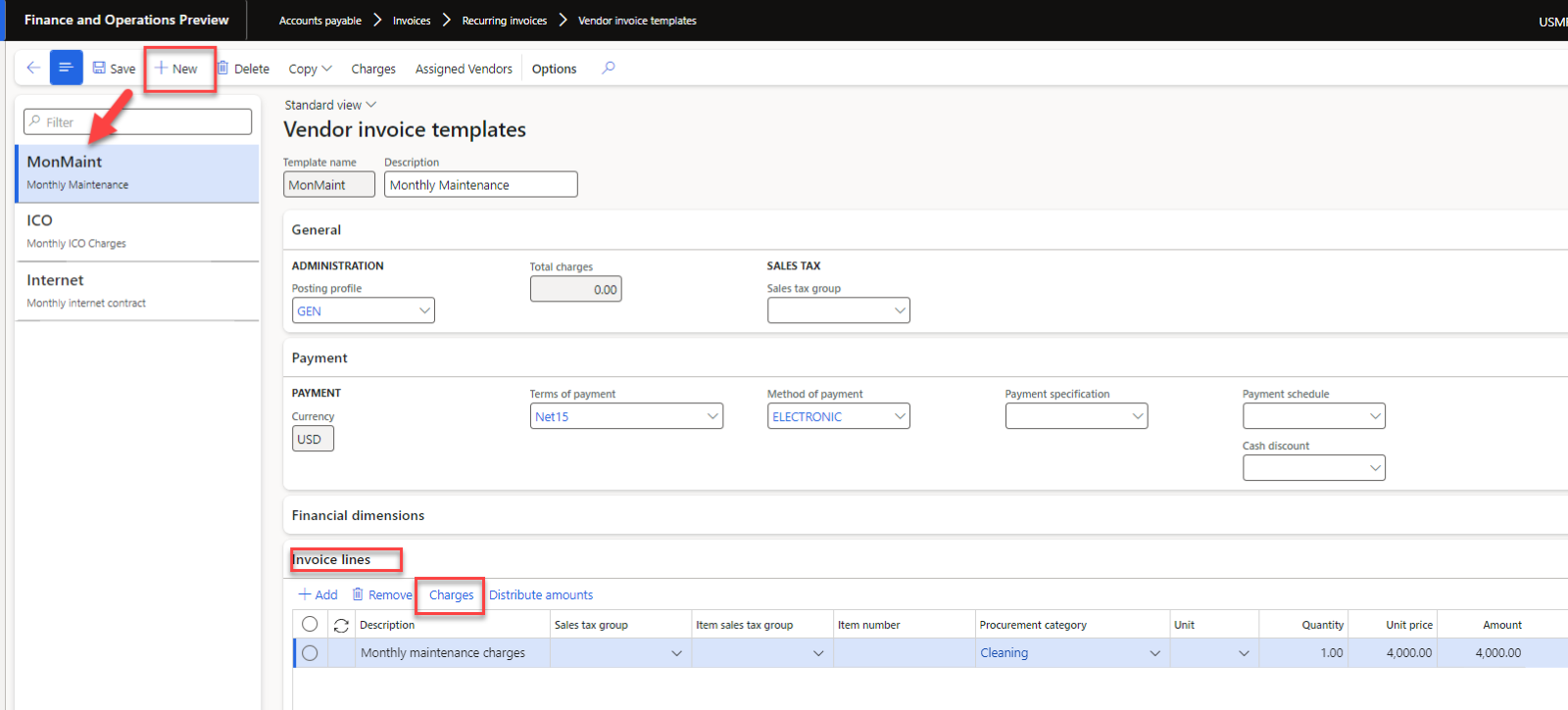Navigate to Invoices breadcrumb

tap(412, 21)
